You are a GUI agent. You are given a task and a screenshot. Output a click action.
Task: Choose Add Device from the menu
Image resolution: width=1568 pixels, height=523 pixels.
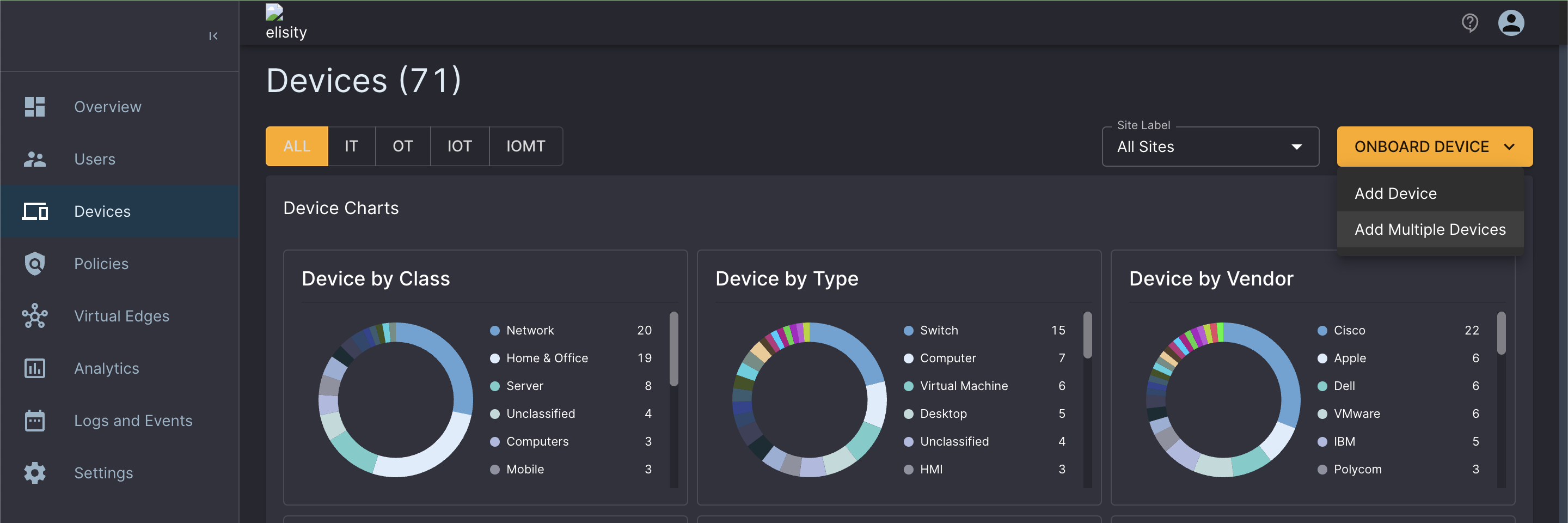(x=1395, y=193)
